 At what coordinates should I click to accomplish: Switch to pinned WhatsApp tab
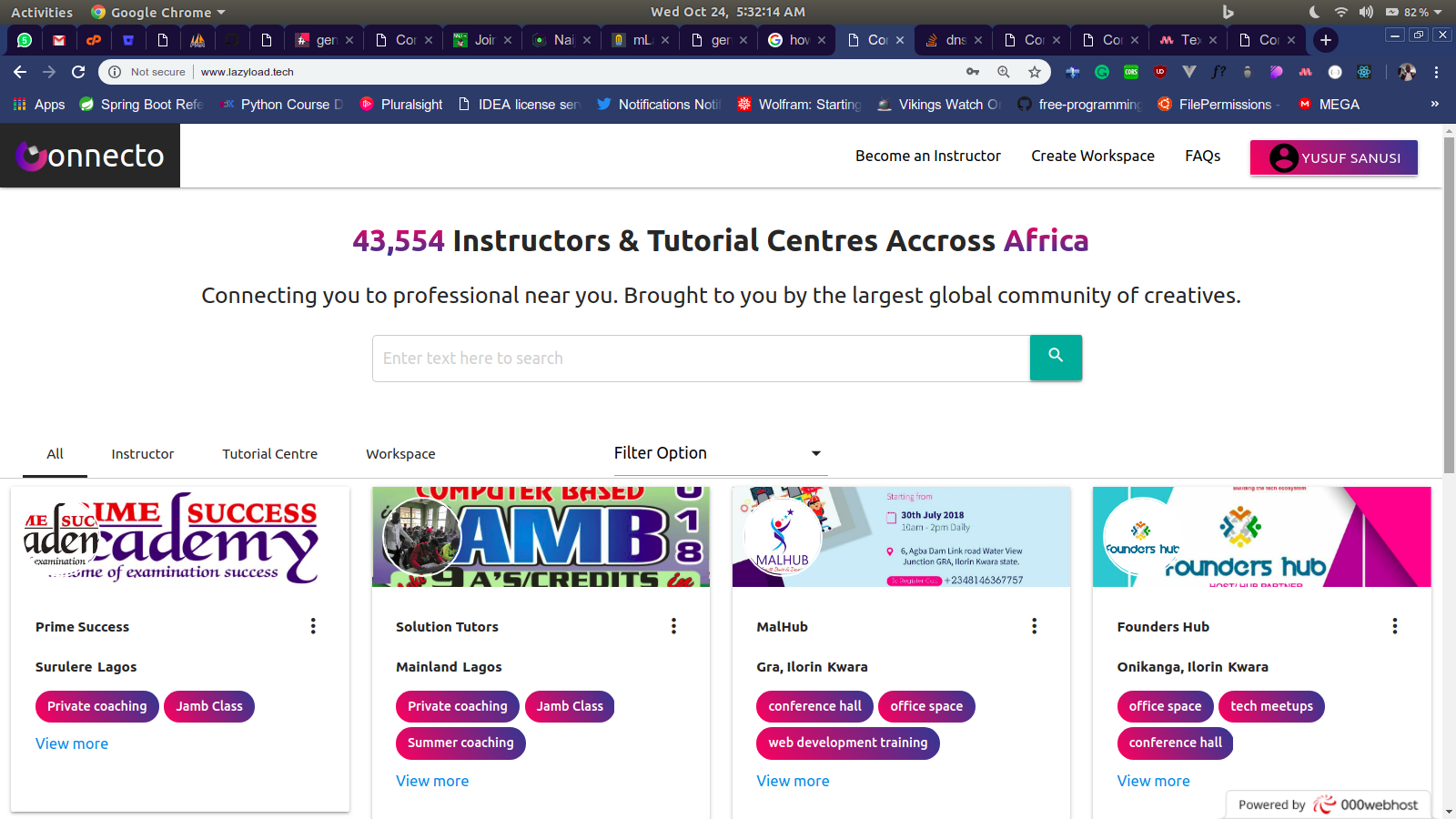click(25, 40)
